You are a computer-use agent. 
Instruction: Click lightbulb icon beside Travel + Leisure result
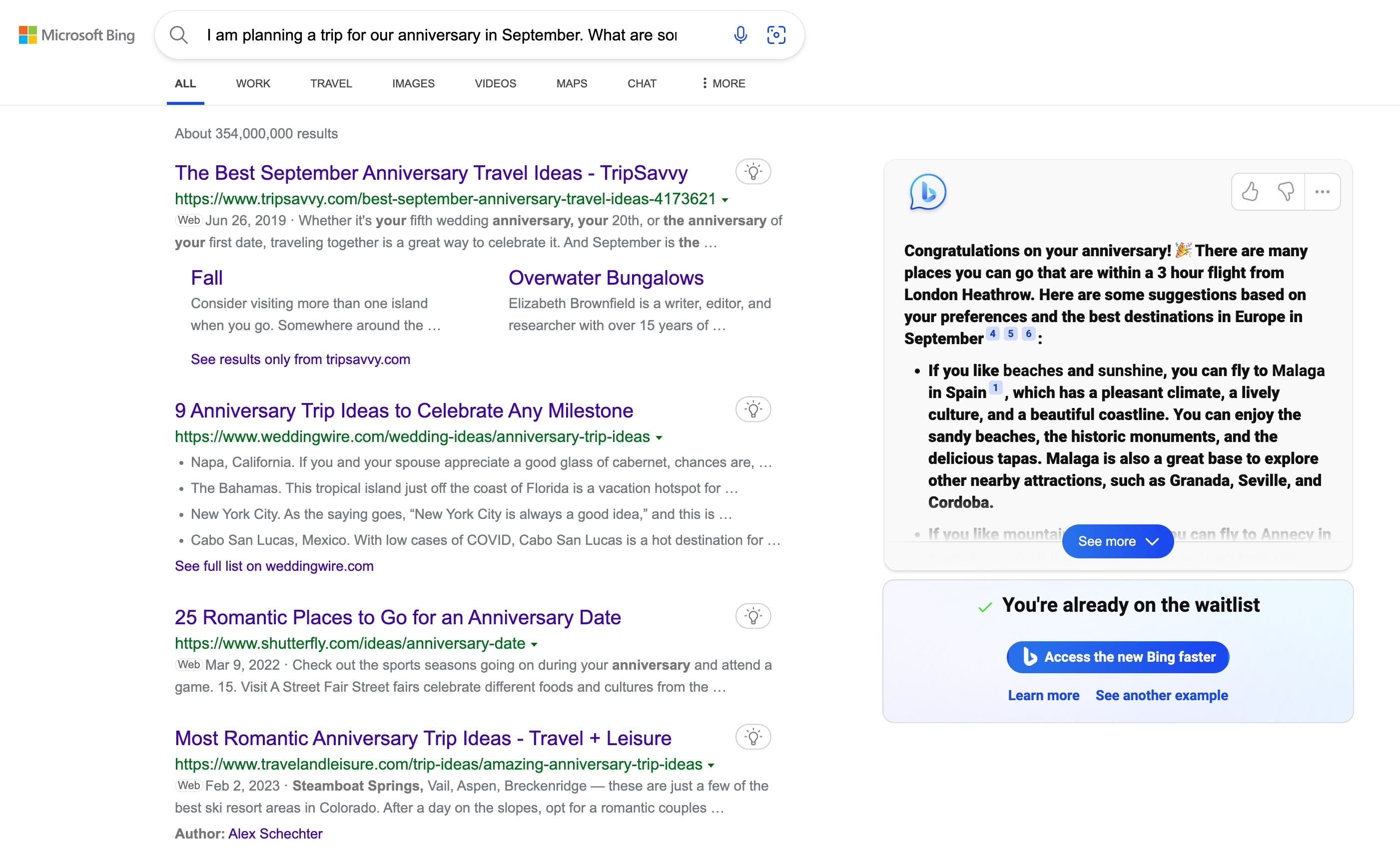[753, 737]
